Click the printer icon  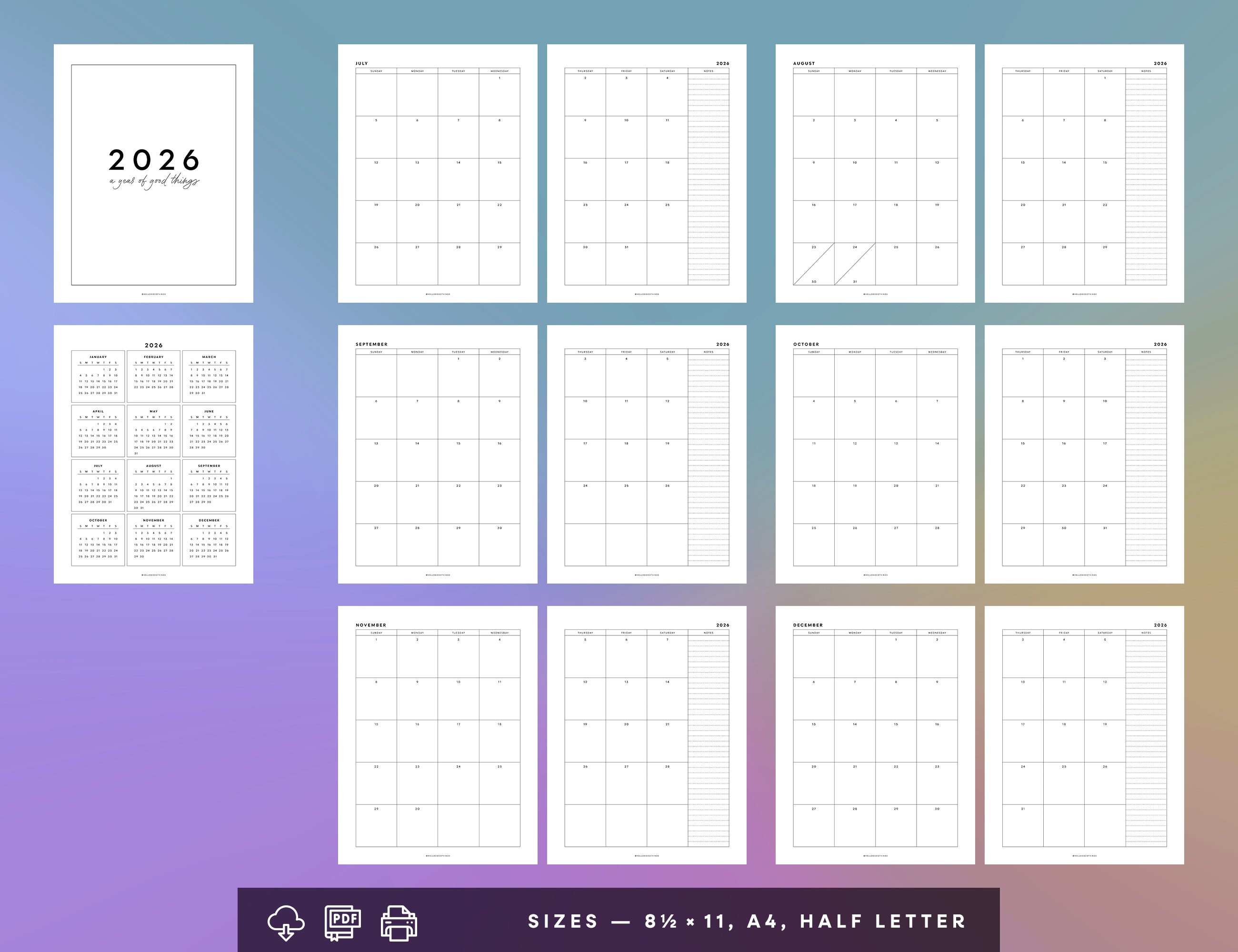tap(399, 923)
